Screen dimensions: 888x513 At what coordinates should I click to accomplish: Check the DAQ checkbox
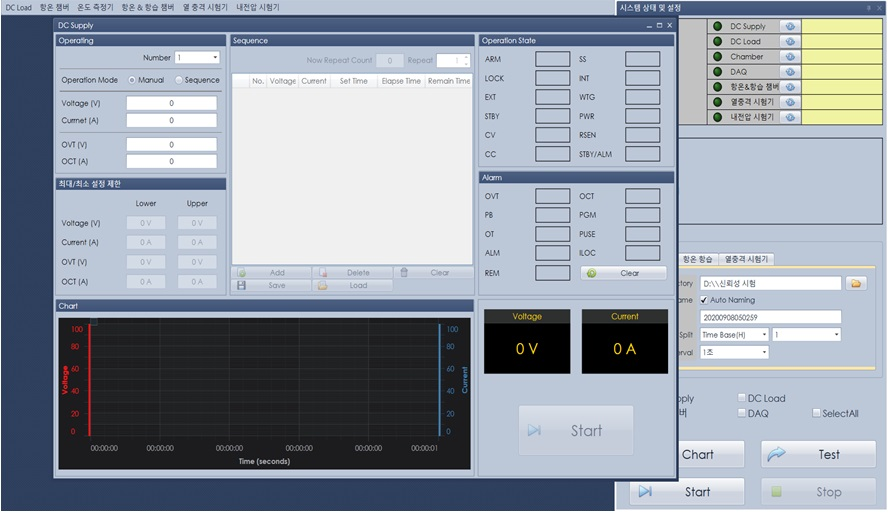(741, 413)
